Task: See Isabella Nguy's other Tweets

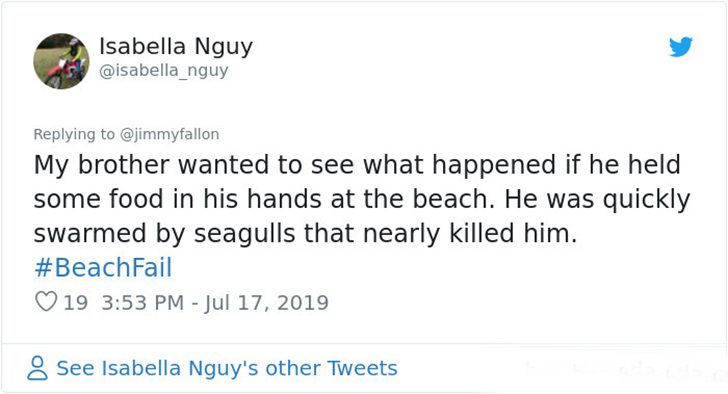Action: (227, 368)
